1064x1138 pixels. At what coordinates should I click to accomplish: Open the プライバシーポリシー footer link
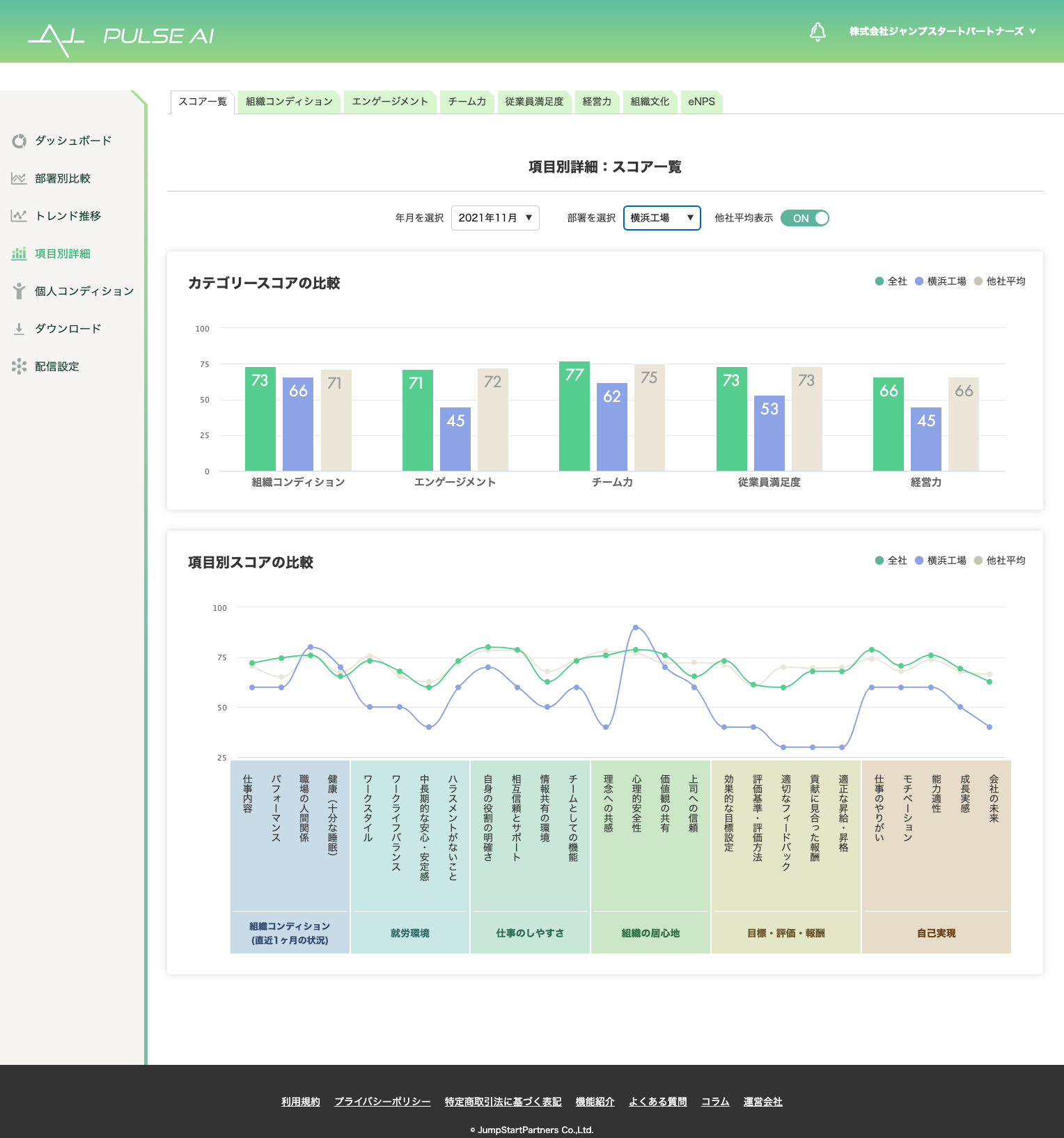coord(382,1102)
